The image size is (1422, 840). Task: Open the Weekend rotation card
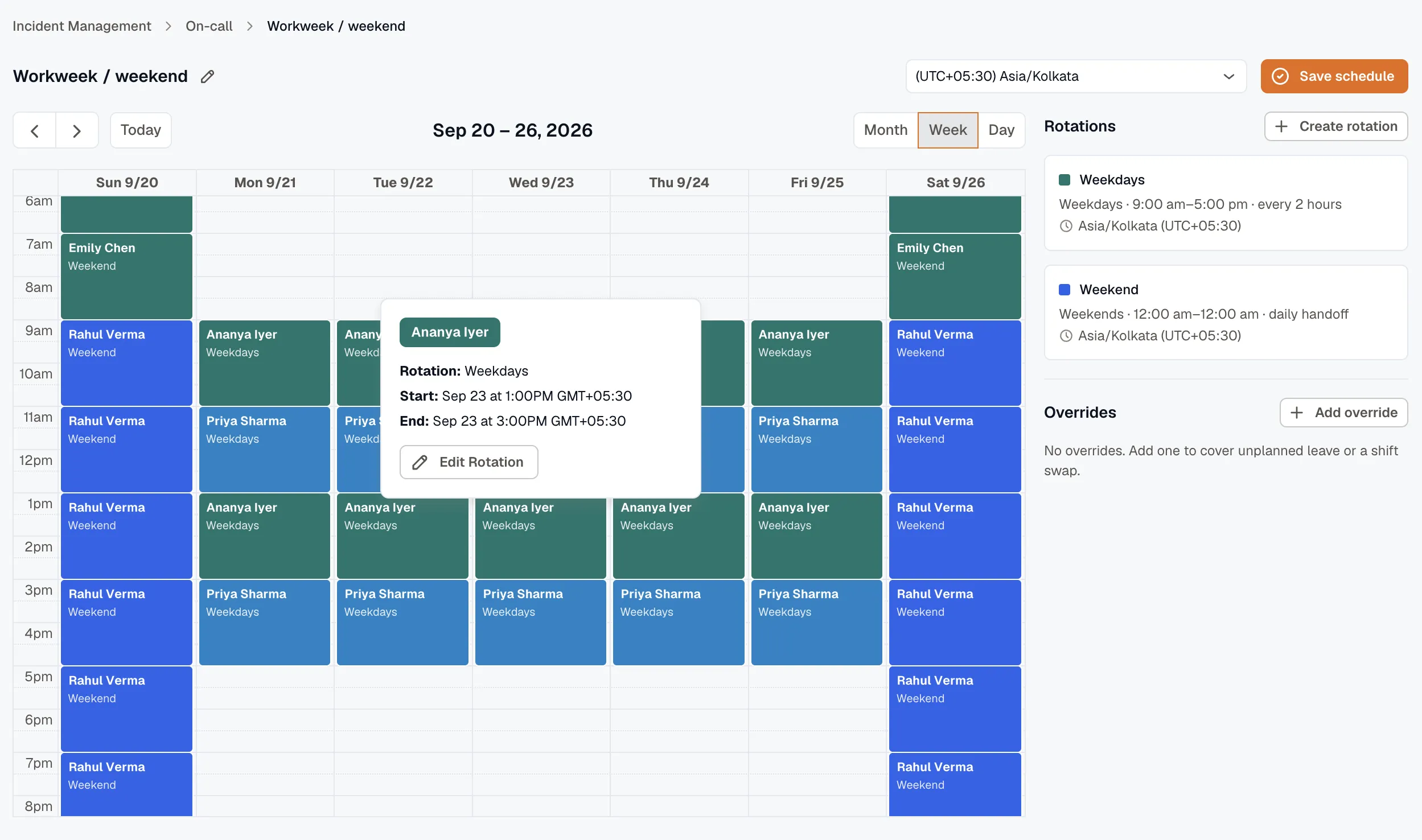(x=1226, y=312)
